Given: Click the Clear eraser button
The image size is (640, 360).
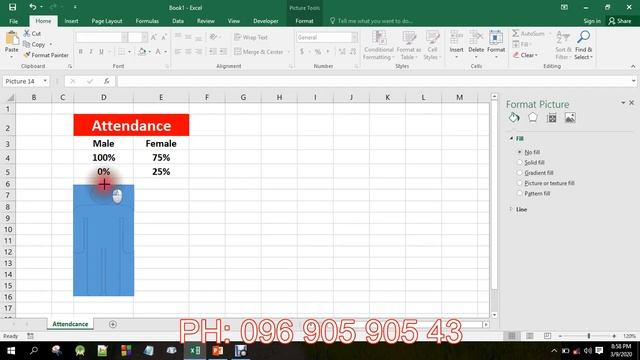Looking at the screenshot, I should coord(525,55).
